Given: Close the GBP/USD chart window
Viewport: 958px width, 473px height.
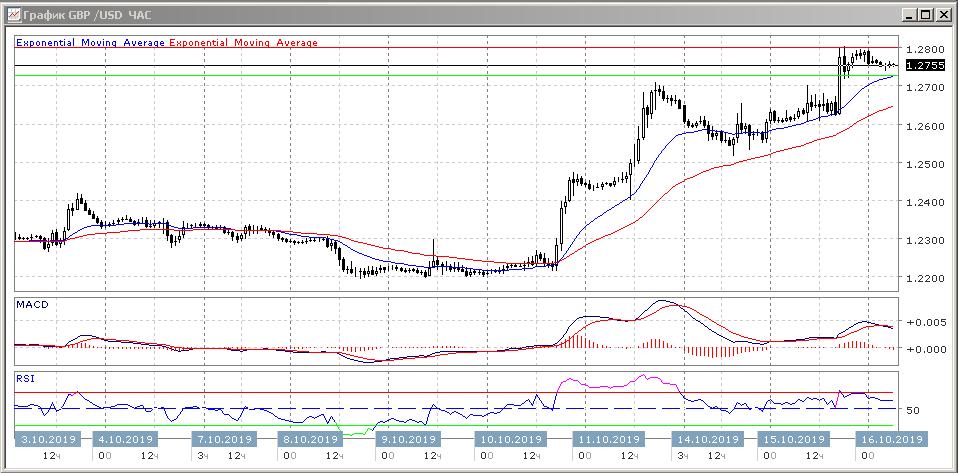Looking at the screenshot, I should (943, 16).
